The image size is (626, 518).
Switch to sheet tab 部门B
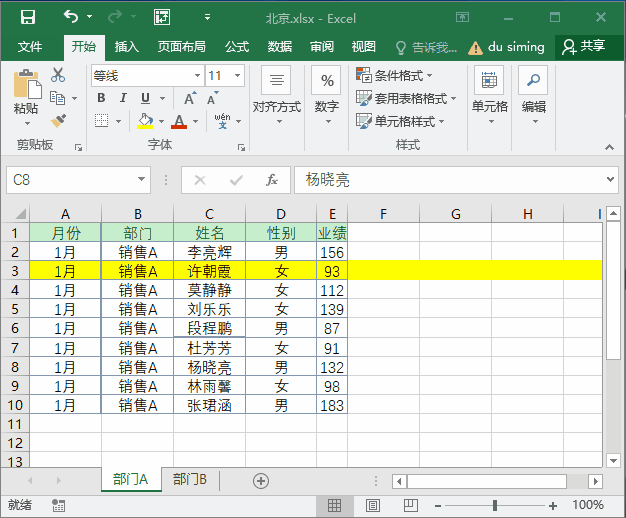tap(190, 479)
